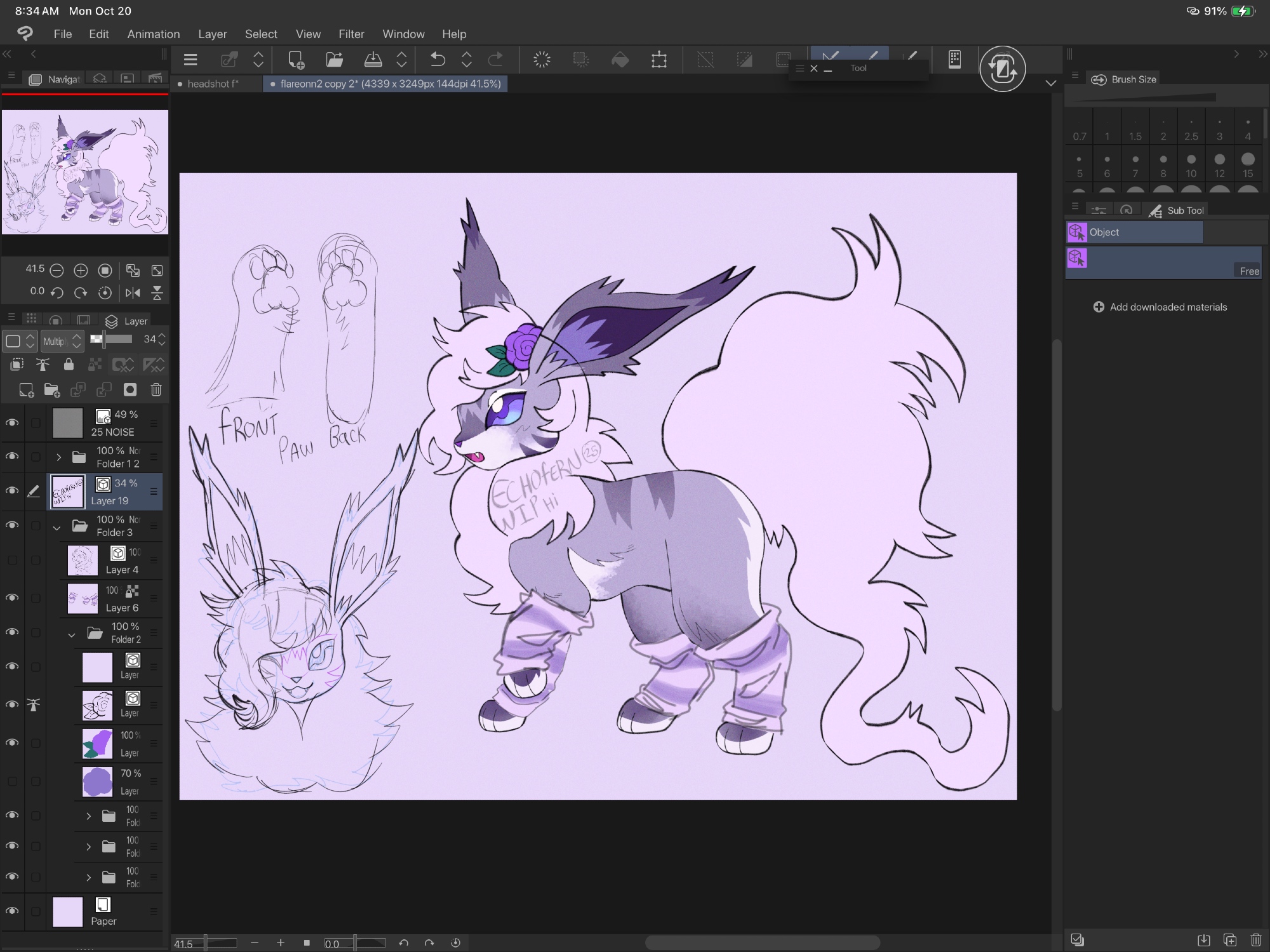Click the Open file folder icon
This screenshot has height=952, width=1270.
(334, 60)
